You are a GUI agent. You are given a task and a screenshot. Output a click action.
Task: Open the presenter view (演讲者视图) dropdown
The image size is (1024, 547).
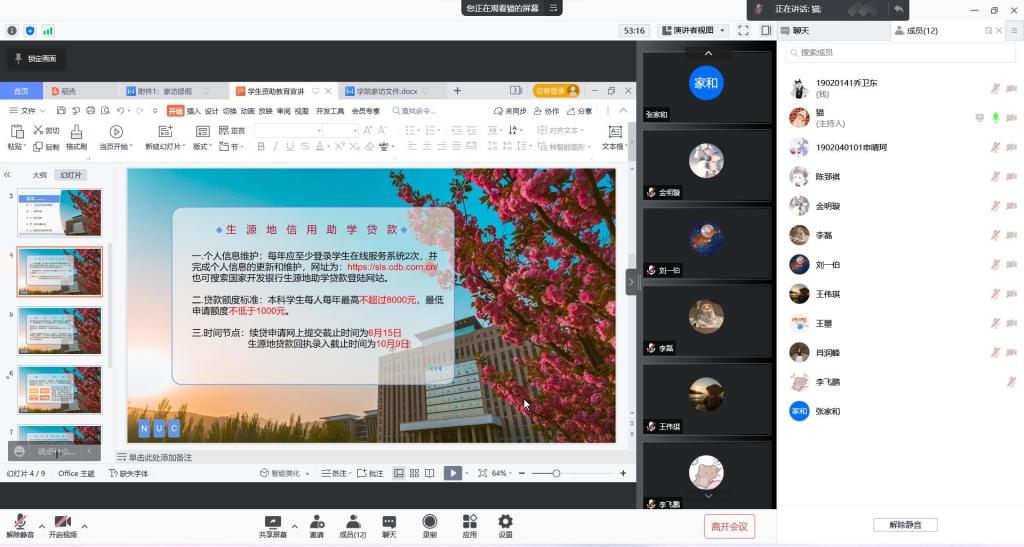(693, 31)
